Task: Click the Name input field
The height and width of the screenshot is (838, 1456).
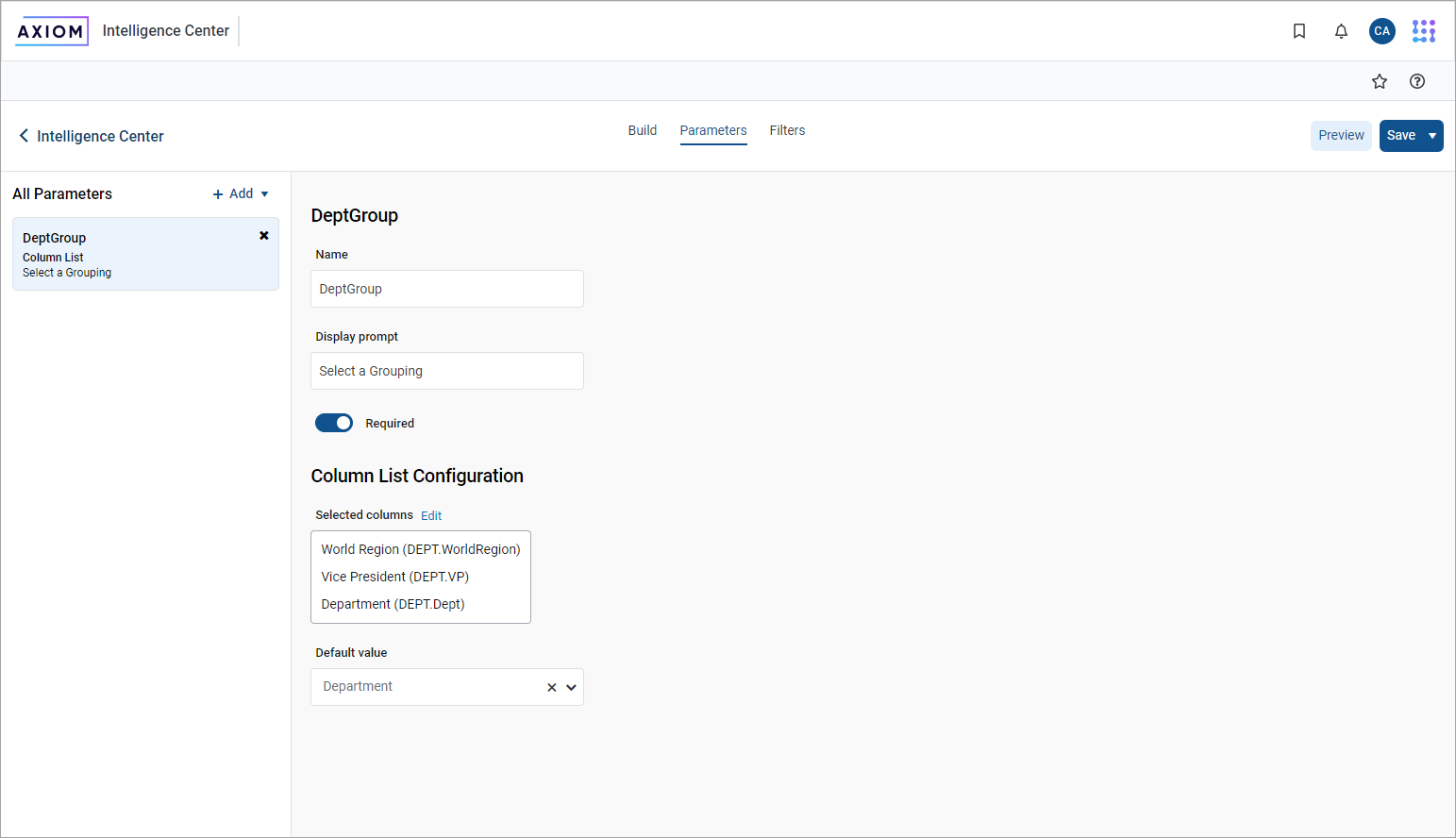Action: pyautogui.click(x=446, y=289)
